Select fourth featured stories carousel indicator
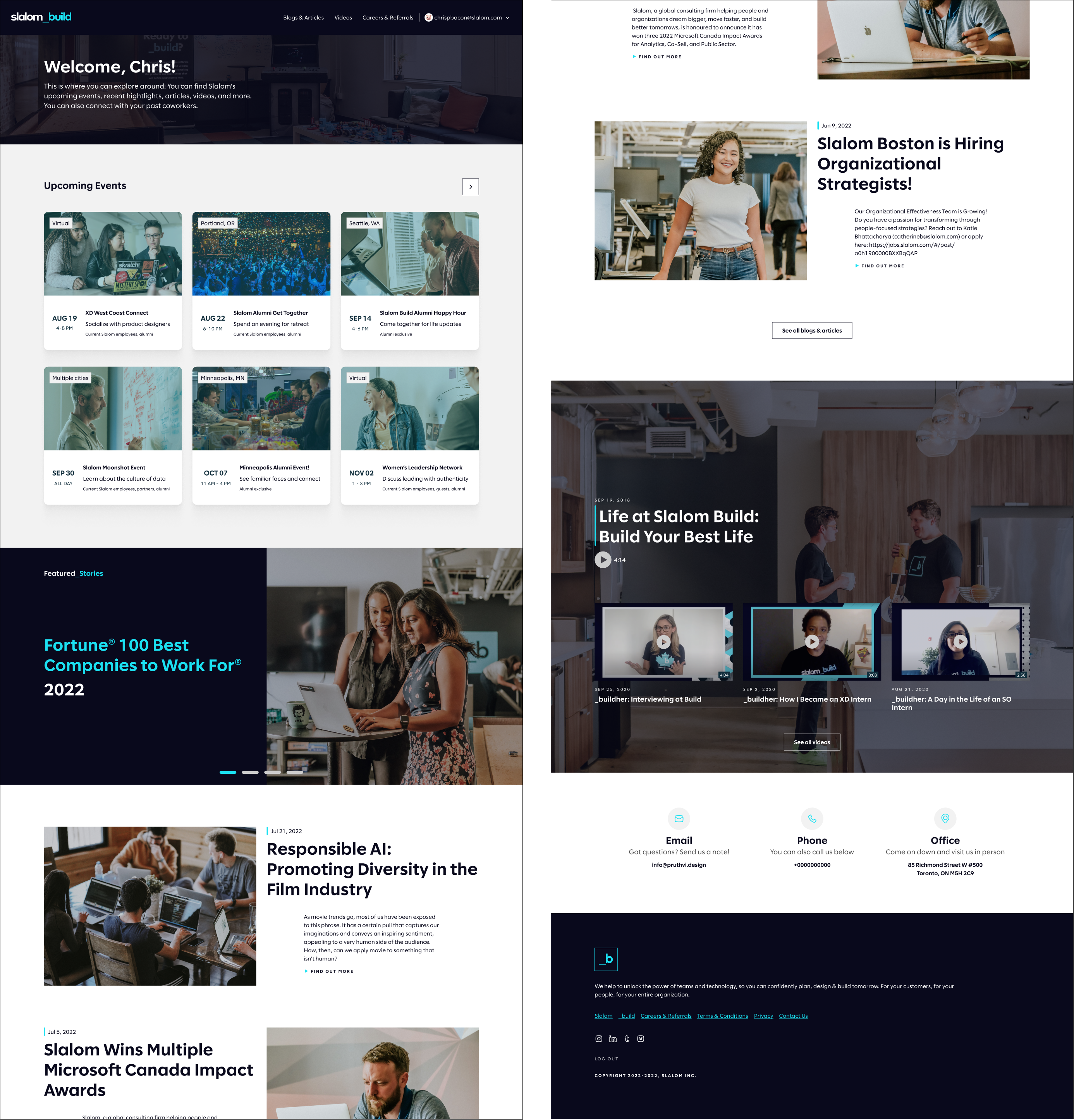This screenshot has width=1074, height=1120. (295, 772)
